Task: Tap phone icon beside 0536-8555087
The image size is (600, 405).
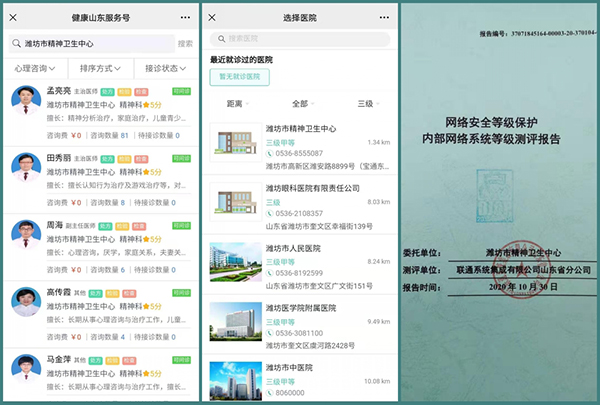Action: (270, 154)
